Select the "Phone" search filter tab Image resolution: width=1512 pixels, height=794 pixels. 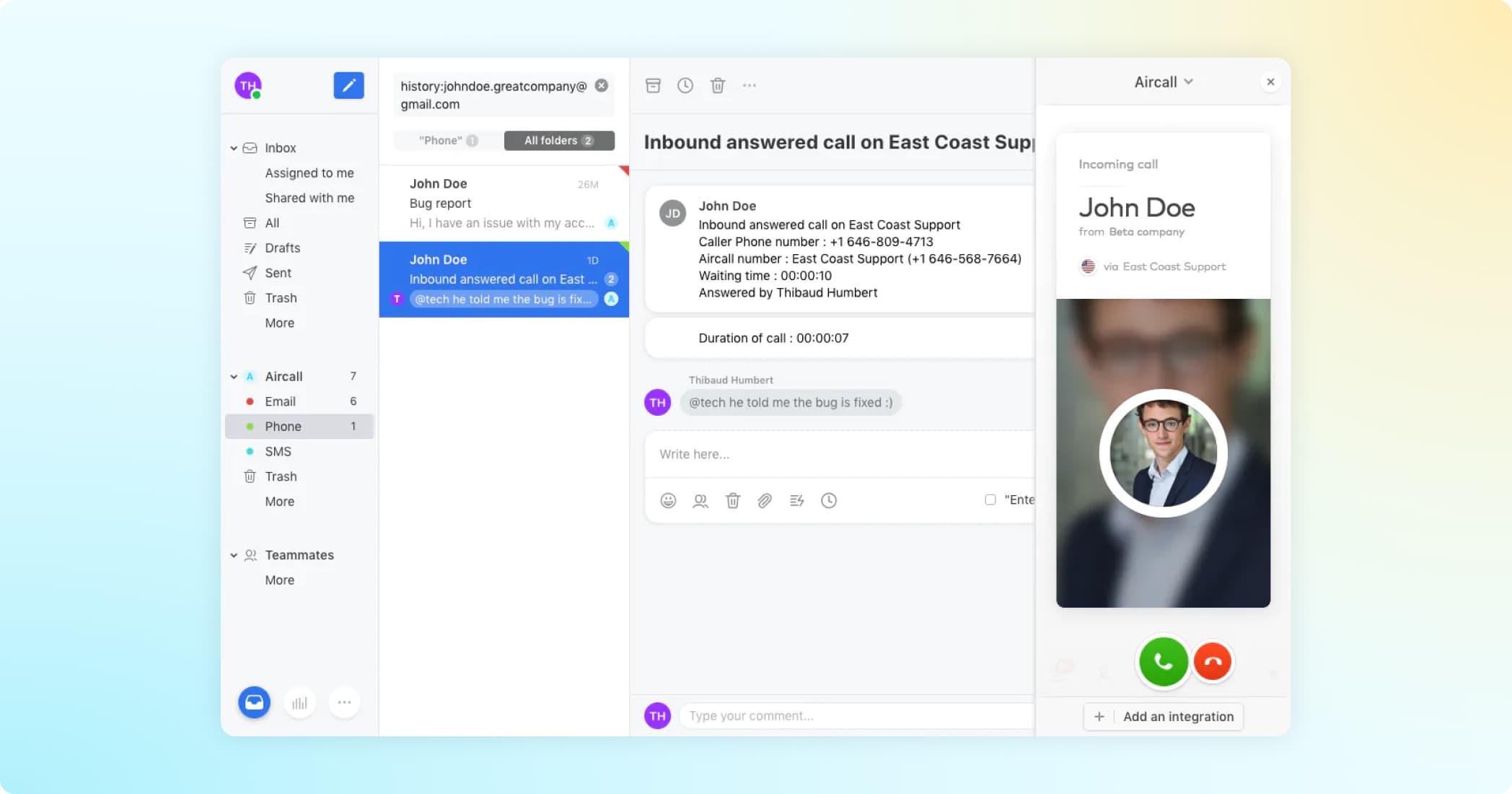point(448,140)
